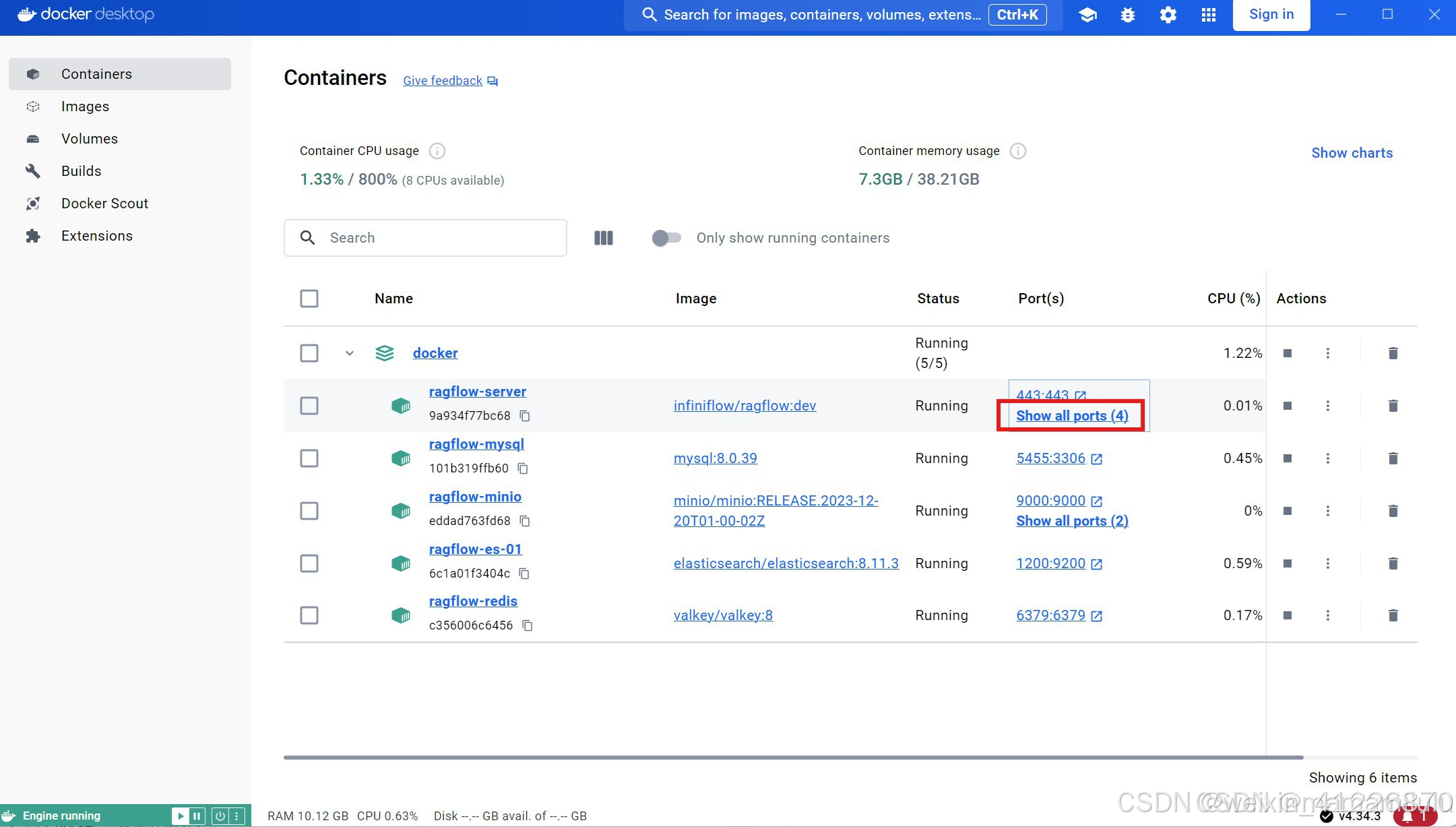This screenshot has width=1456, height=827.
Task: Copy ragflow-server container ID
Action: (525, 416)
